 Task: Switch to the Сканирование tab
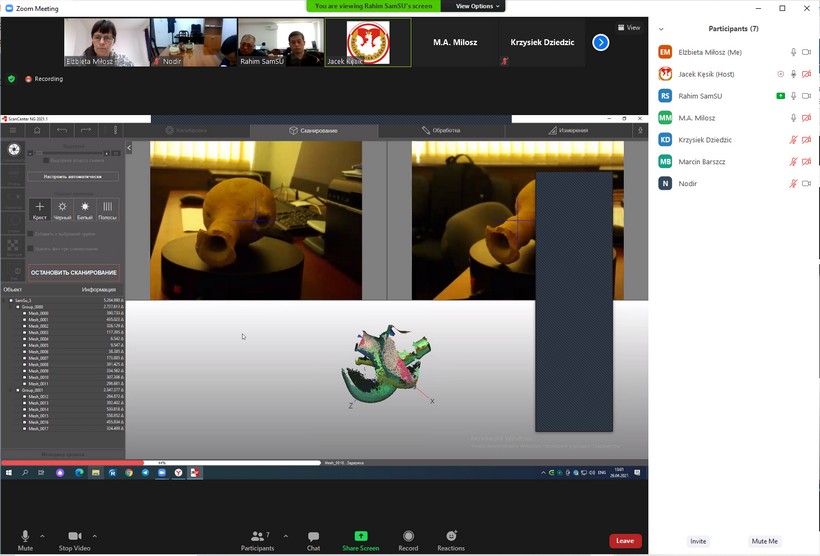[314, 130]
